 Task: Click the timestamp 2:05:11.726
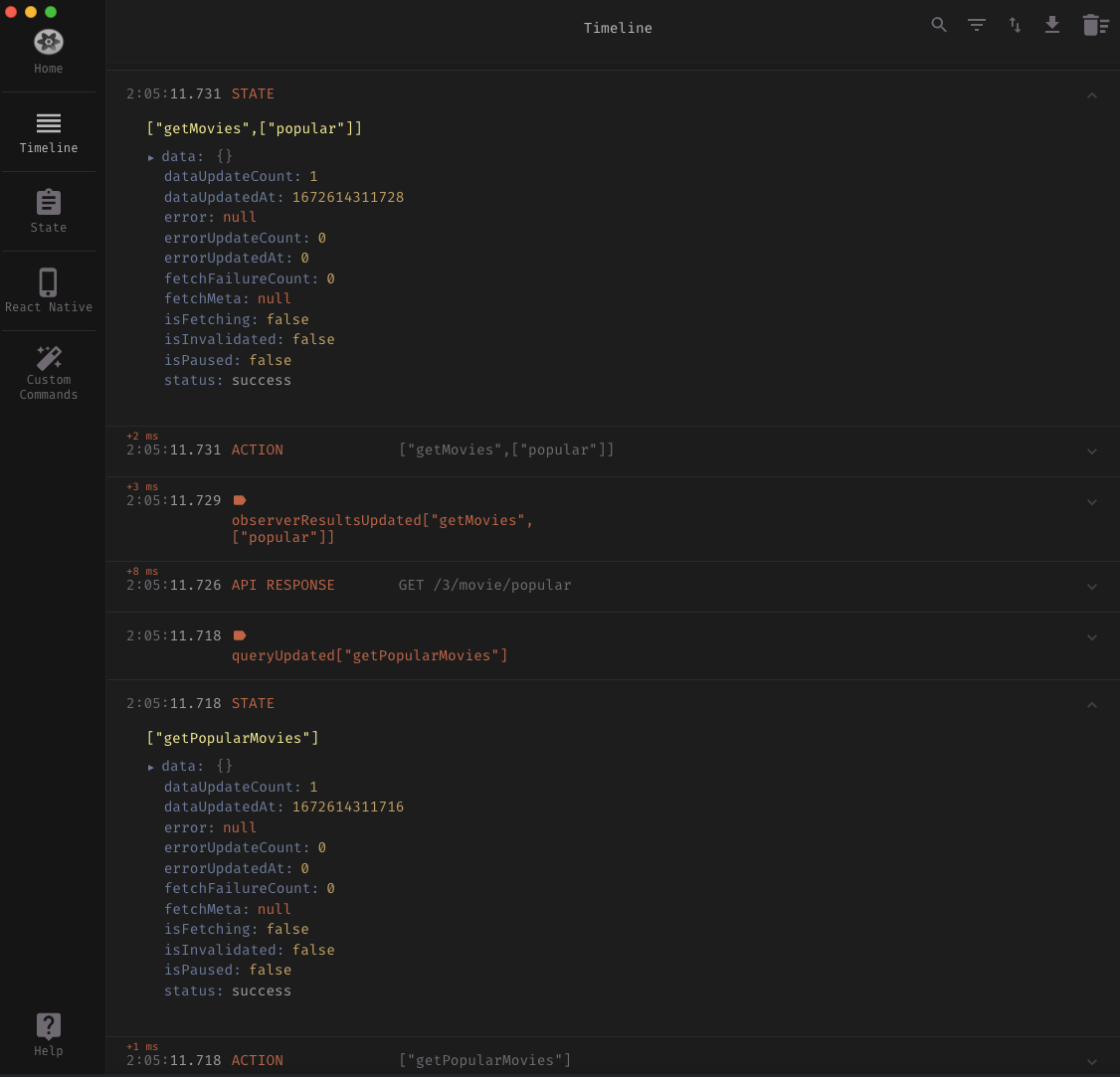pyautogui.click(x=174, y=586)
